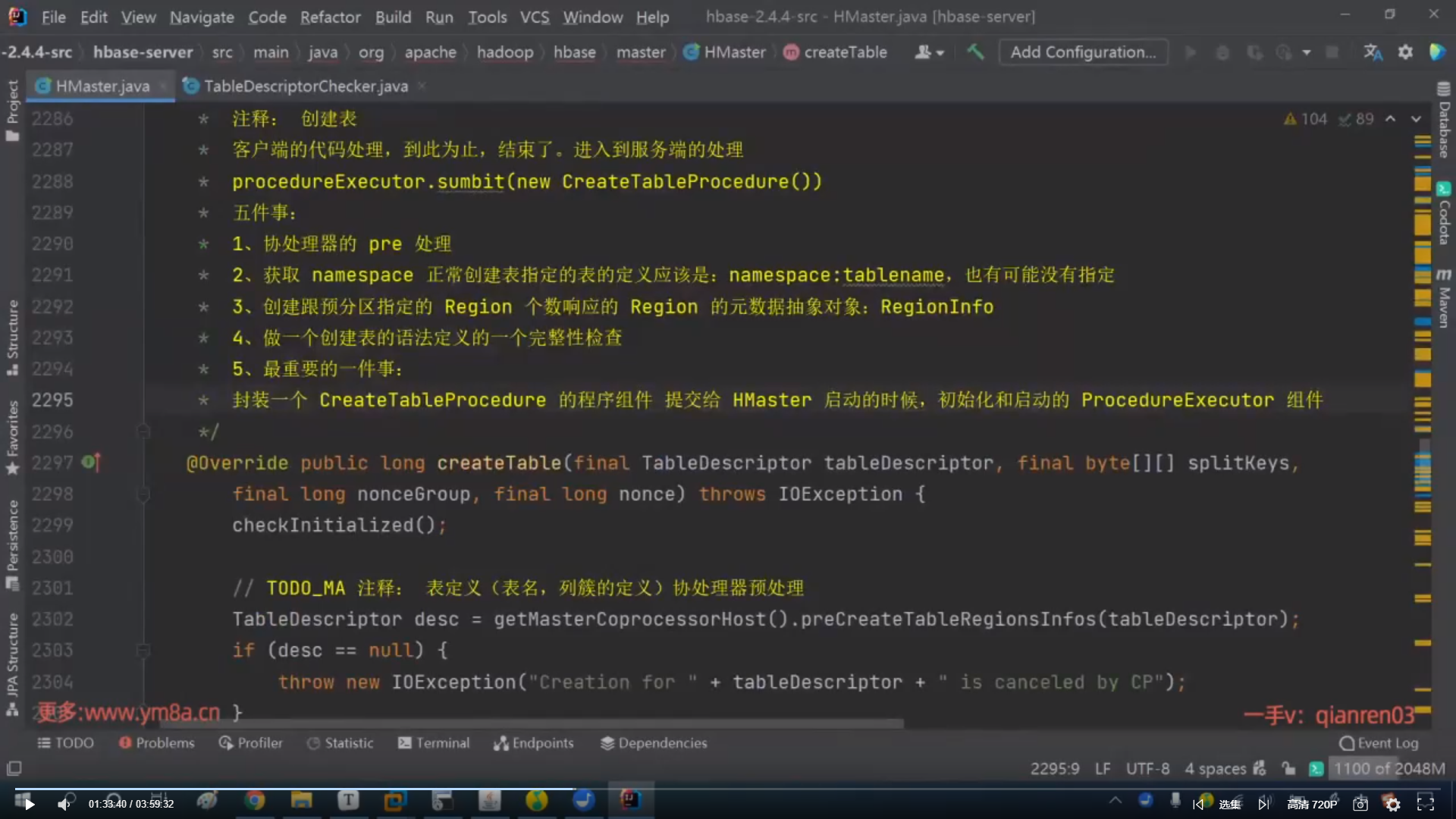Mute the video player volume
Viewport: 1456px width, 819px height.
click(64, 804)
